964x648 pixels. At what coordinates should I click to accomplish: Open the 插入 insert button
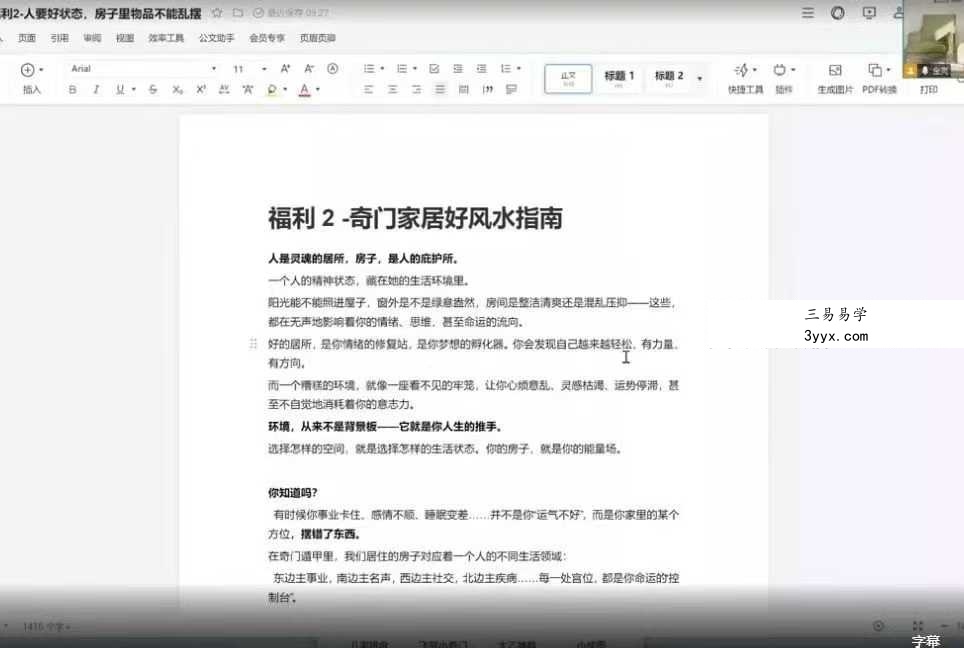coord(31,79)
